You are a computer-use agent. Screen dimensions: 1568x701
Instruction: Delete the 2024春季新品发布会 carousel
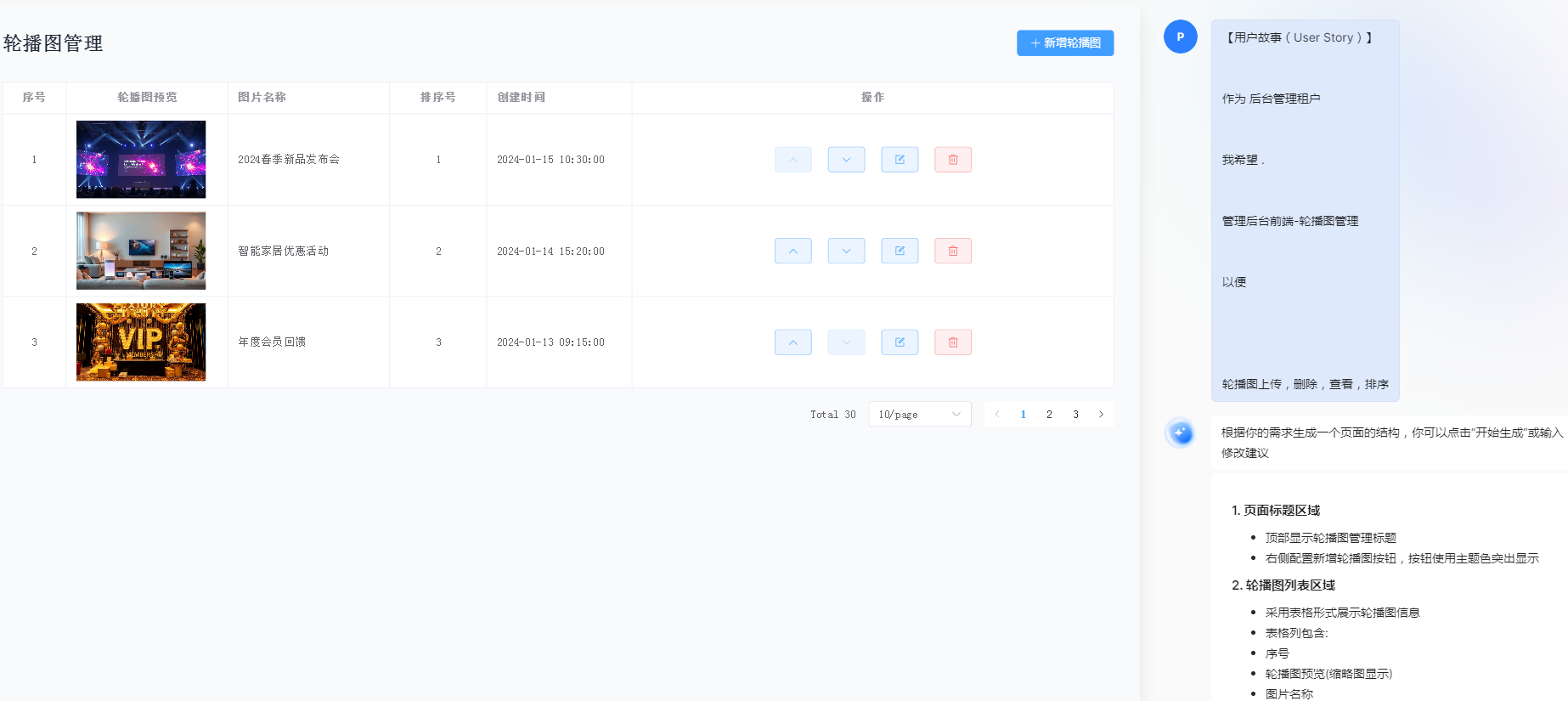953,160
